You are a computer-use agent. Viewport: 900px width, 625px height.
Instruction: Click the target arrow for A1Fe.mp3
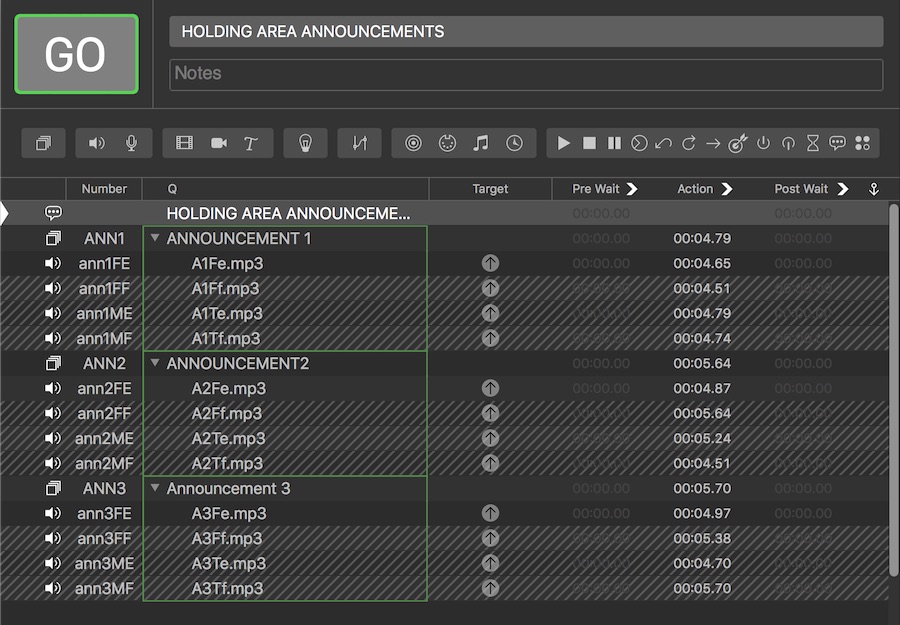pyautogui.click(x=490, y=263)
